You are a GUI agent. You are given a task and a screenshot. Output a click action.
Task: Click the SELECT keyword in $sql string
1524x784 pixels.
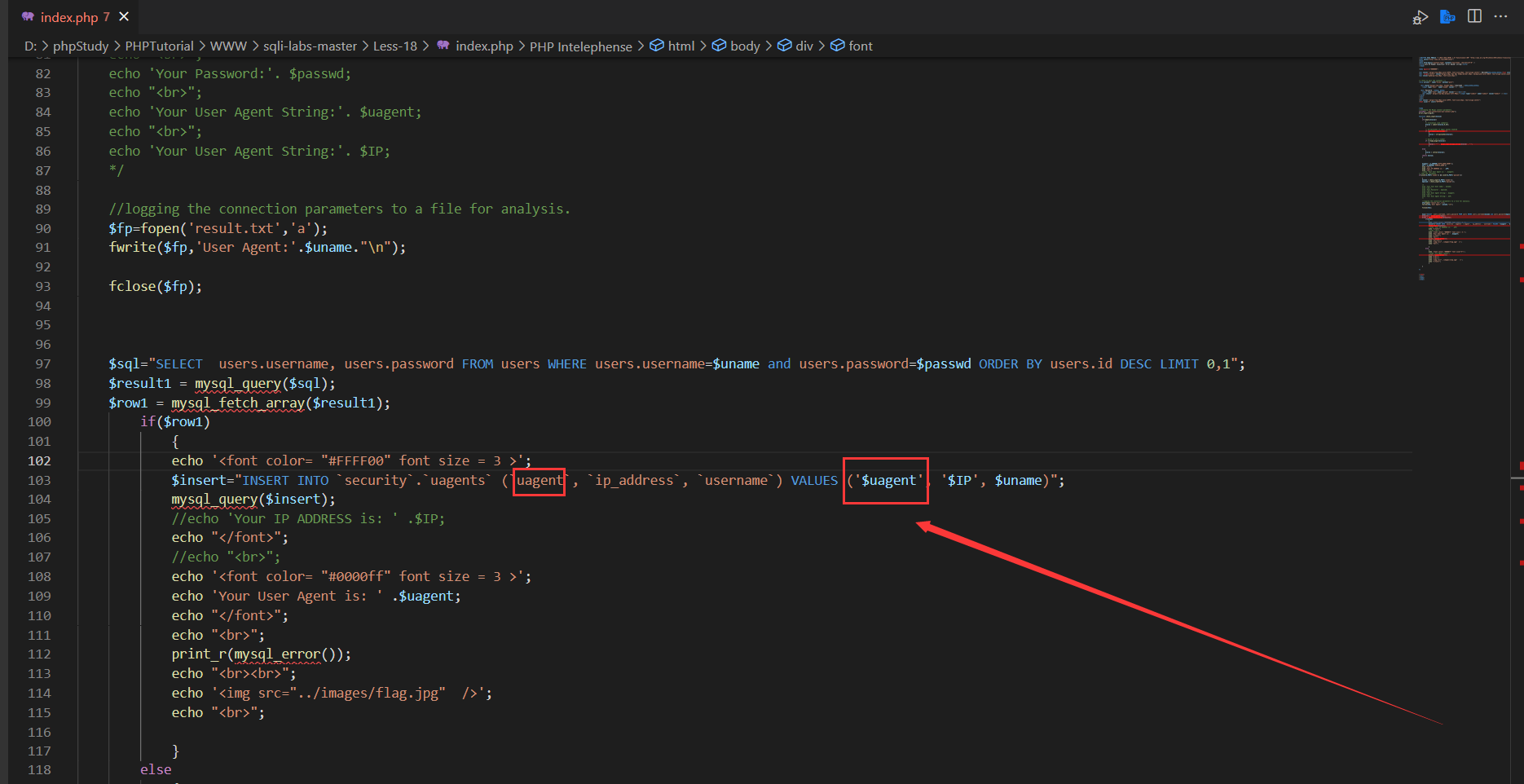(179, 364)
